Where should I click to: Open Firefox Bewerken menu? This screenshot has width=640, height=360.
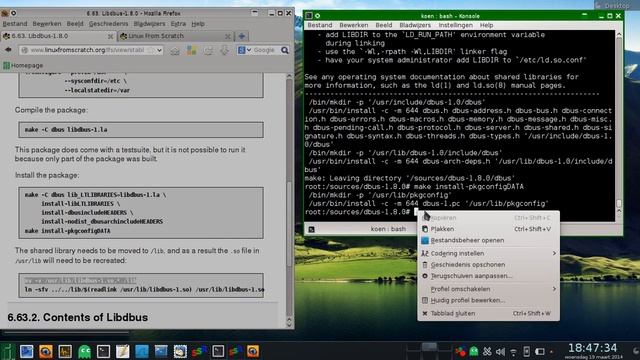click(x=47, y=24)
